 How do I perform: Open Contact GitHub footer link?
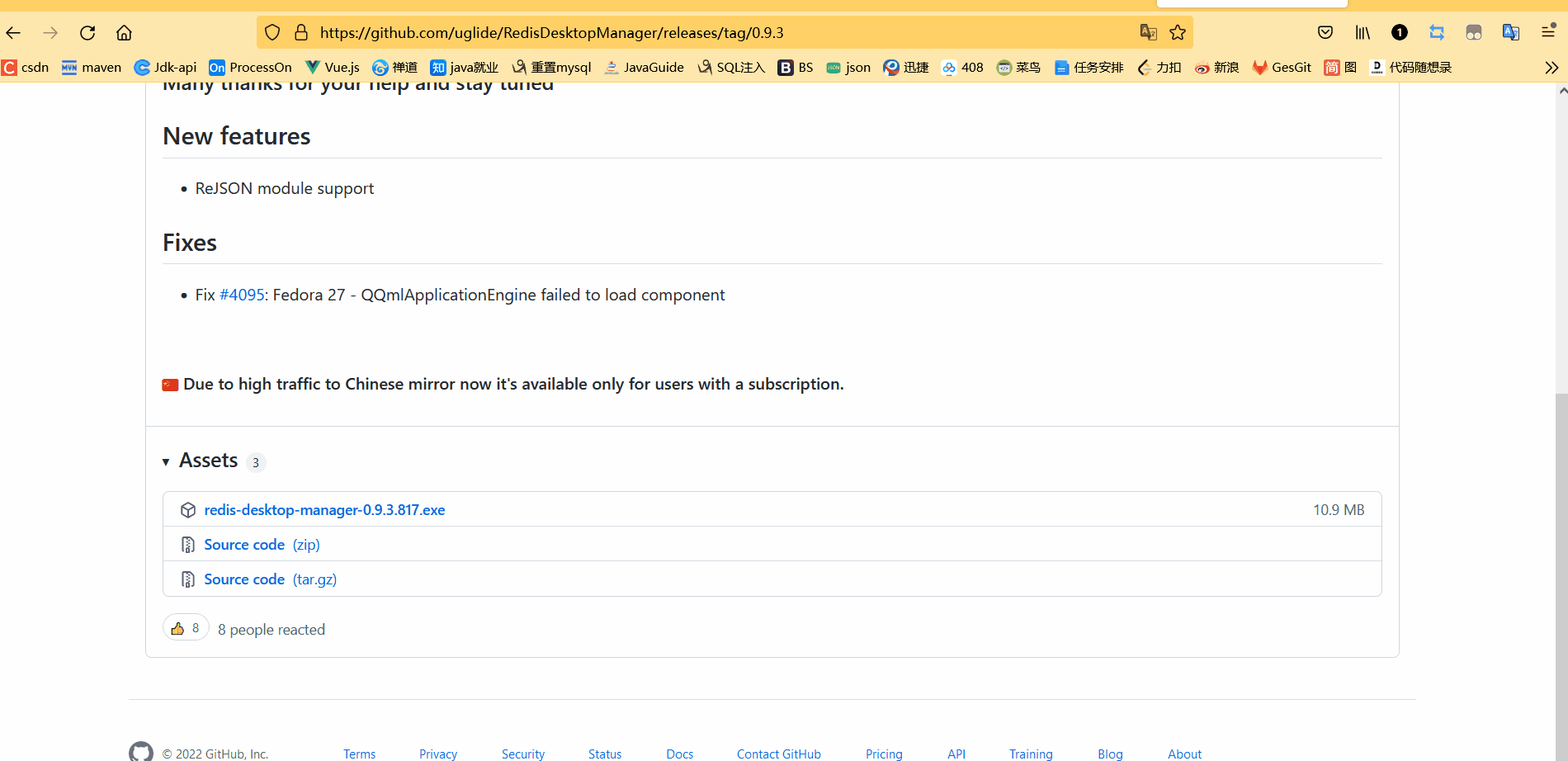pyautogui.click(x=779, y=754)
